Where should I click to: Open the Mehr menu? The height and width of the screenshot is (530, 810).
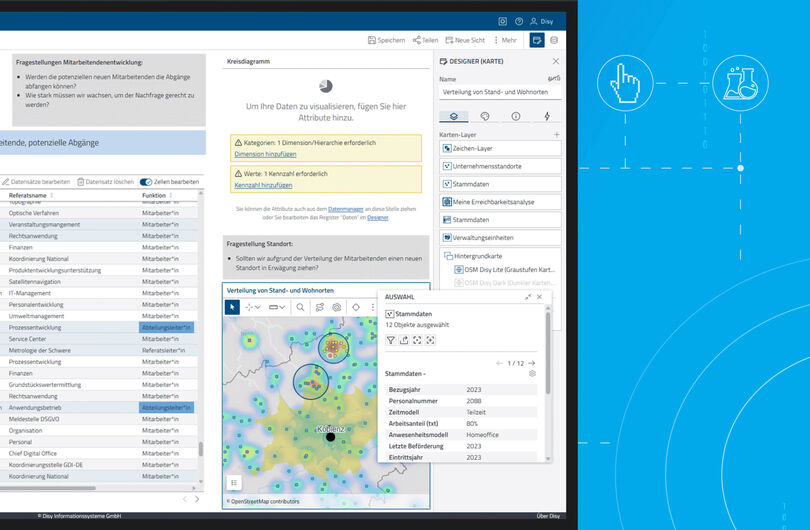click(x=505, y=40)
